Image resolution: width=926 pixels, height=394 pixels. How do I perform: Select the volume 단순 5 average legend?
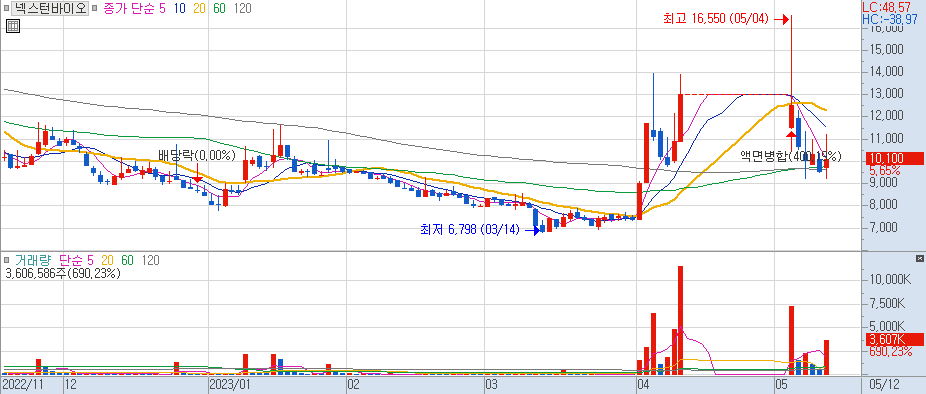click(76, 261)
